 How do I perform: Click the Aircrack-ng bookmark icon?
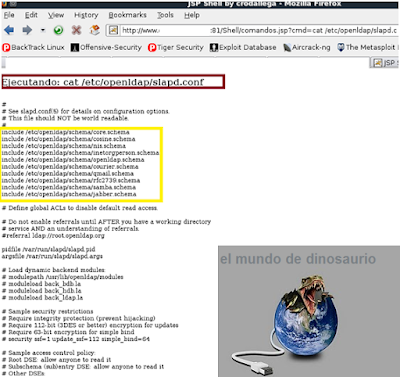pyautogui.click(x=287, y=48)
